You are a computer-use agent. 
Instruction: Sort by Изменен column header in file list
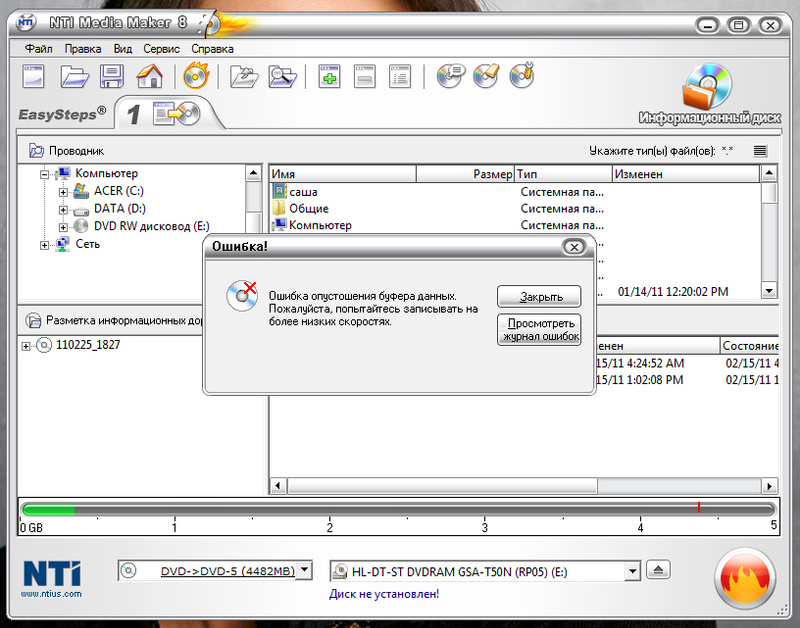tap(686, 174)
